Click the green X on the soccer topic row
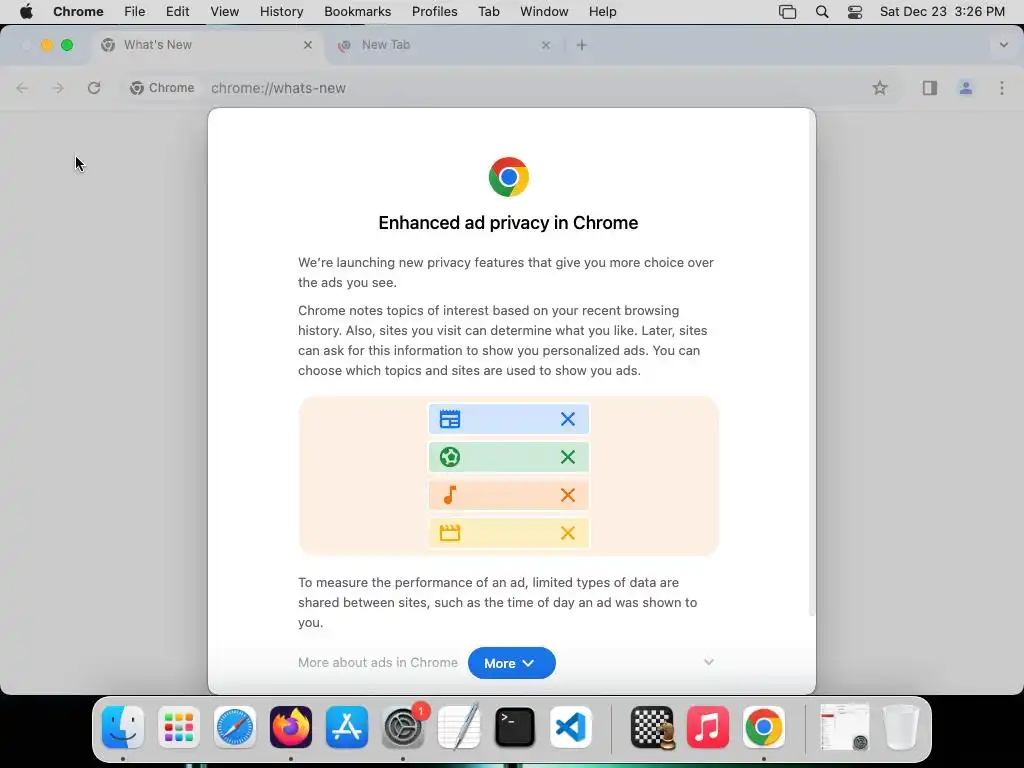This screenshot has width=1024, height=768. click(568, 457)
